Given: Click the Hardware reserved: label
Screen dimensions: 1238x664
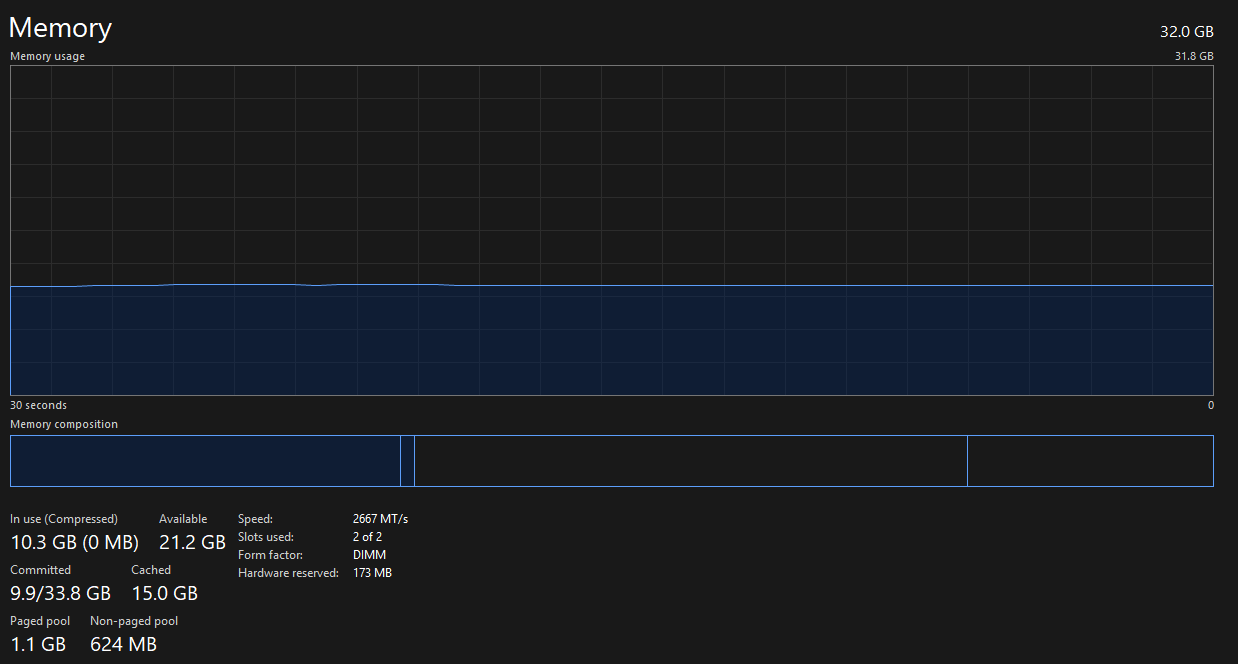Looking at the screenshot, I should click(288, 573).
